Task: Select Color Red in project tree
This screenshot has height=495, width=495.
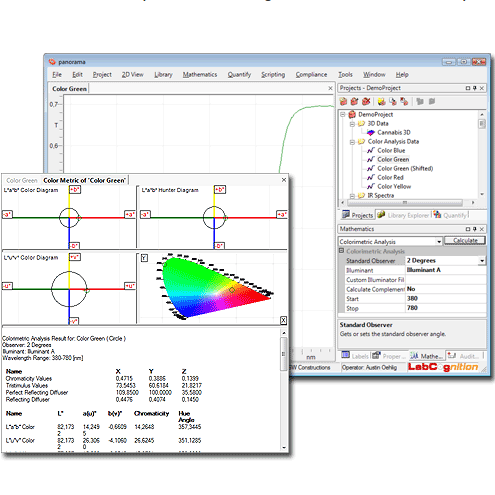Action: [x=390, y=178]
